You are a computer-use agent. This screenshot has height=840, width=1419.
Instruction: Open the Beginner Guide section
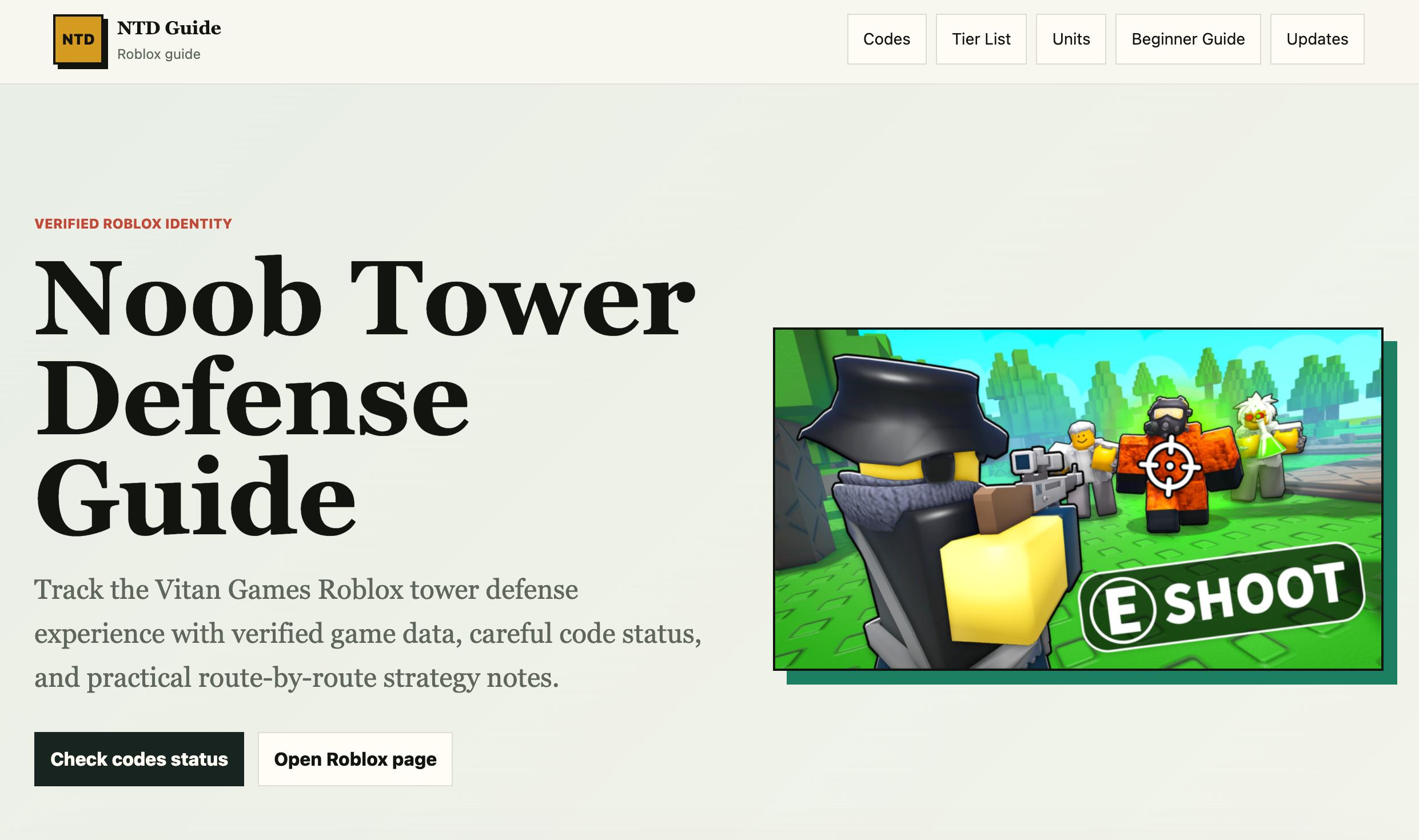click(1188, 39)
